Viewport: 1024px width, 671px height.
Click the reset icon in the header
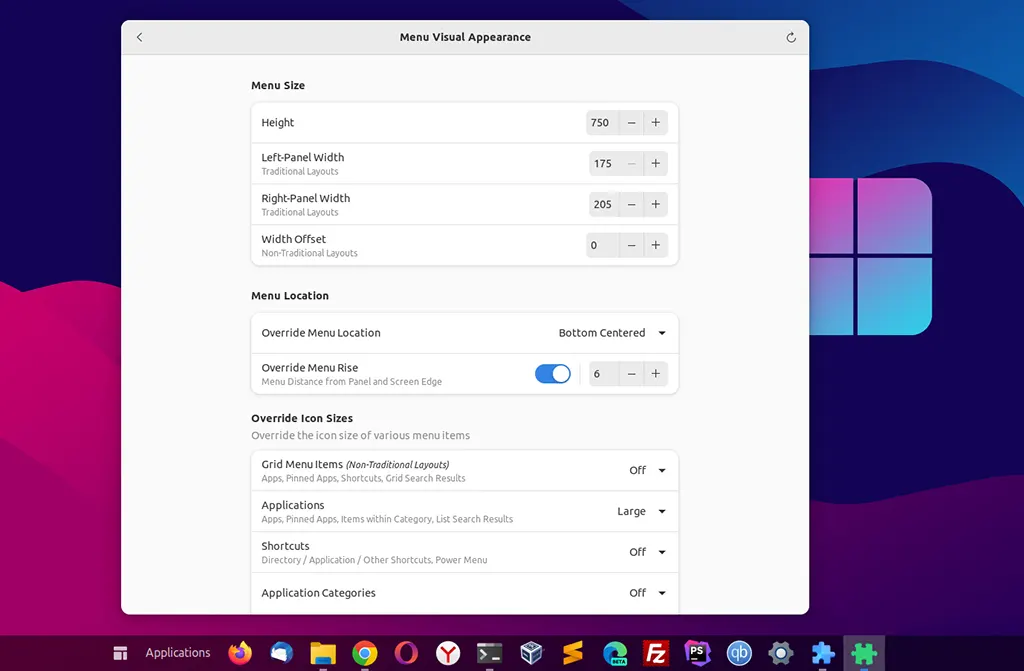pyautogui.click(x=791, y=38)
